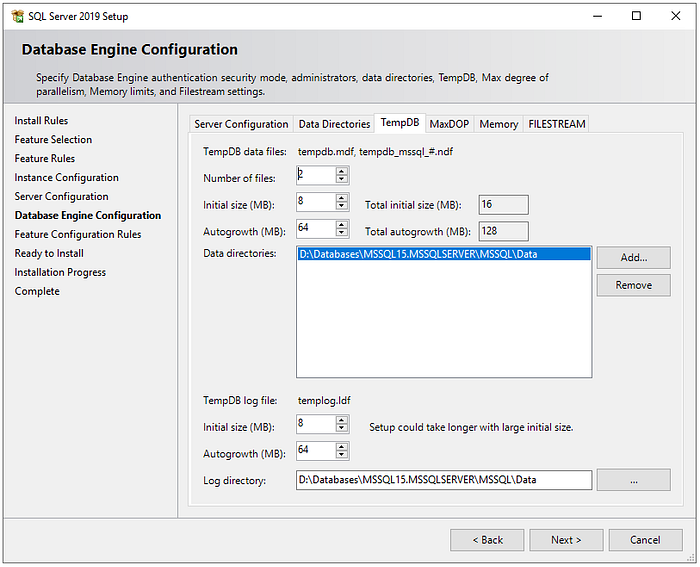Decrease data files Autogrowth down arrow
Viewport: 700px width, 567px height.
(342, 233)
